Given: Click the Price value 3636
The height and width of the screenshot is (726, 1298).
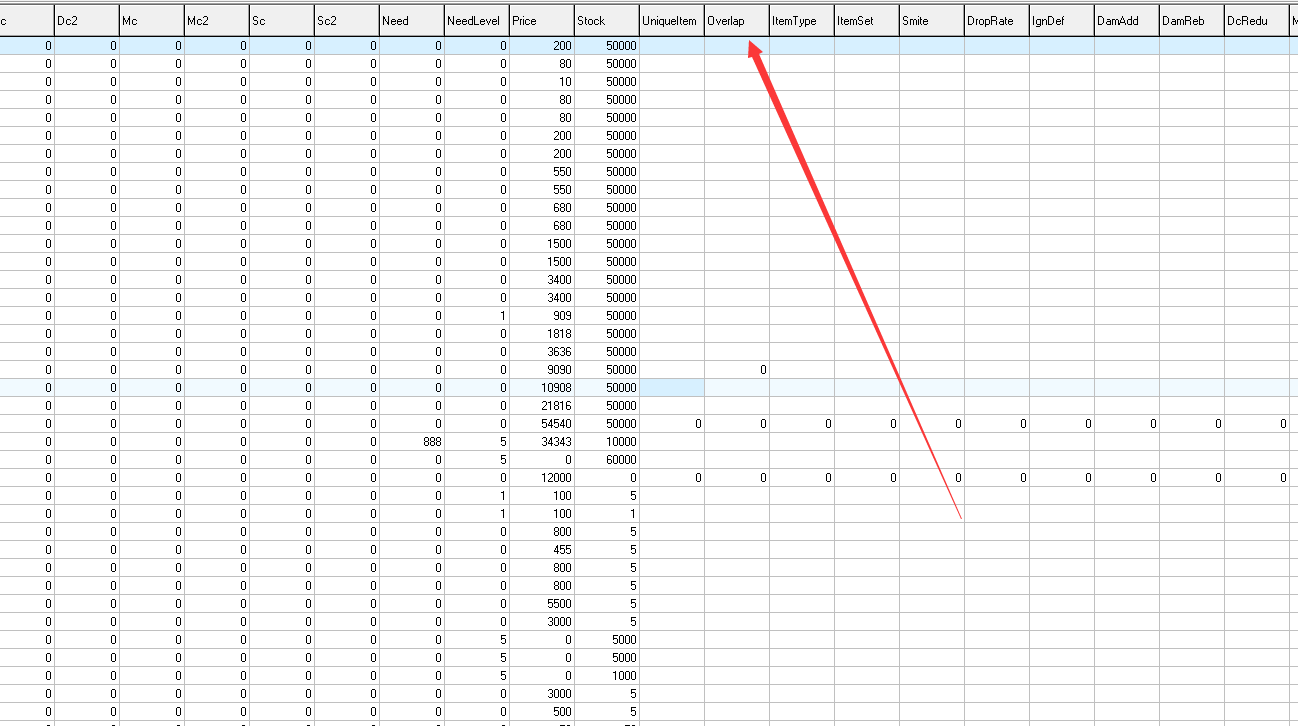Looking at the screenshot, I should 542,352.
